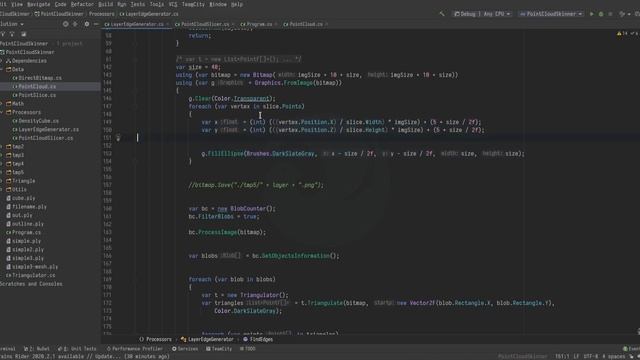Screen dimensions: 640x360
Task: Click the UTF-8 encoding in status bar
Action: pyautogui.click(x=590, y=356)
